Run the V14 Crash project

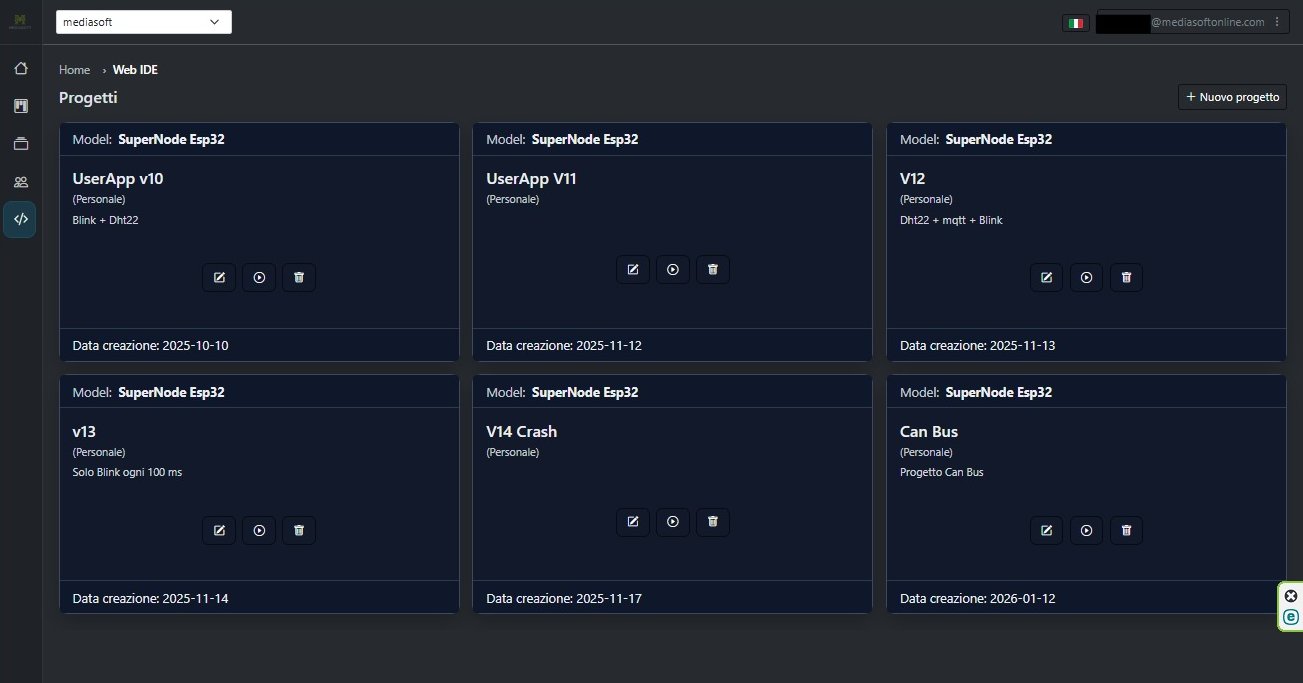point(673,521)
